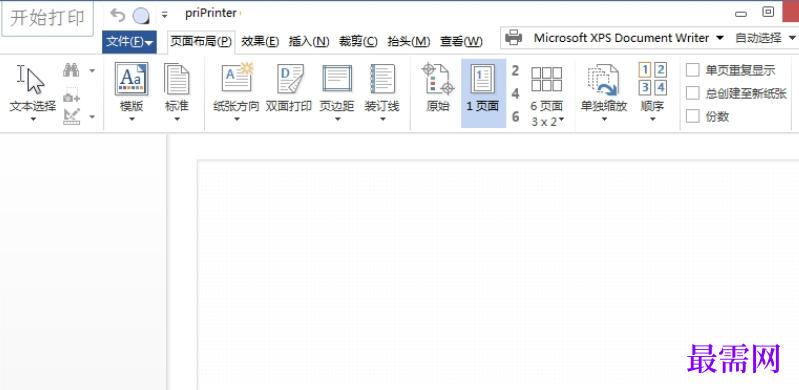
Task: Select the 1 页面 single page layout
Action: [483, 93]
